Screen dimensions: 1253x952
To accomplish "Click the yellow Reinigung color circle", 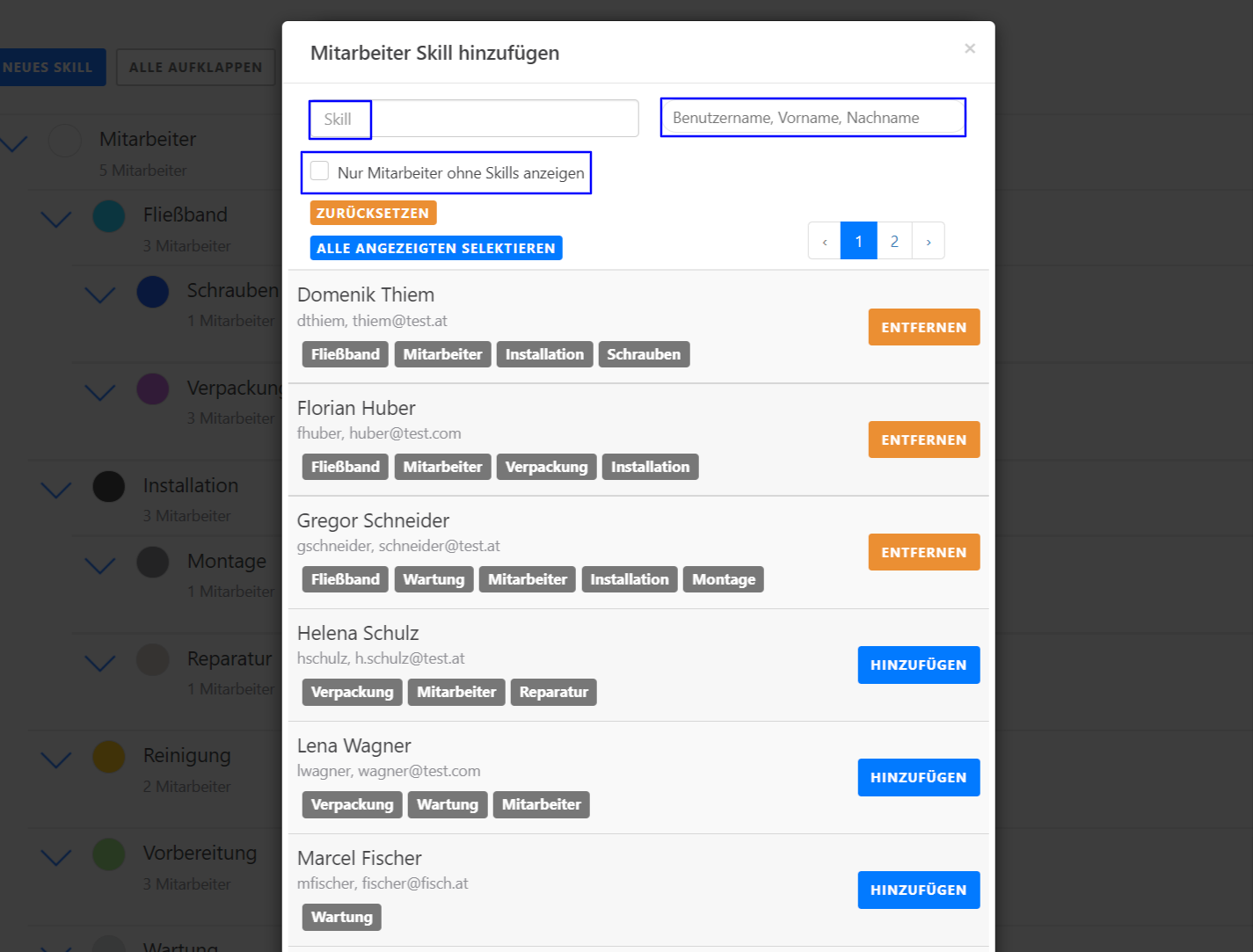I will tap(109, 756).
